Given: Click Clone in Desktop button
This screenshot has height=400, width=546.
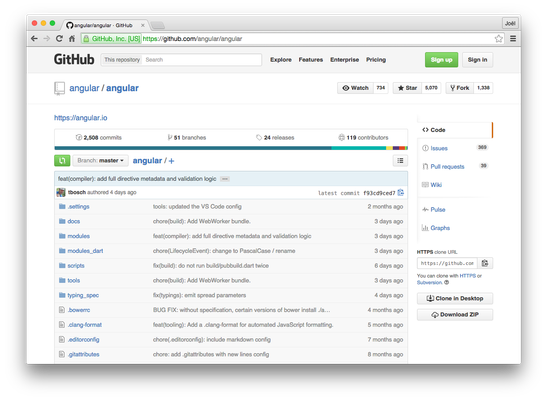Looking at the screenshot, I should pyautogui.click(x=455, y=298).
